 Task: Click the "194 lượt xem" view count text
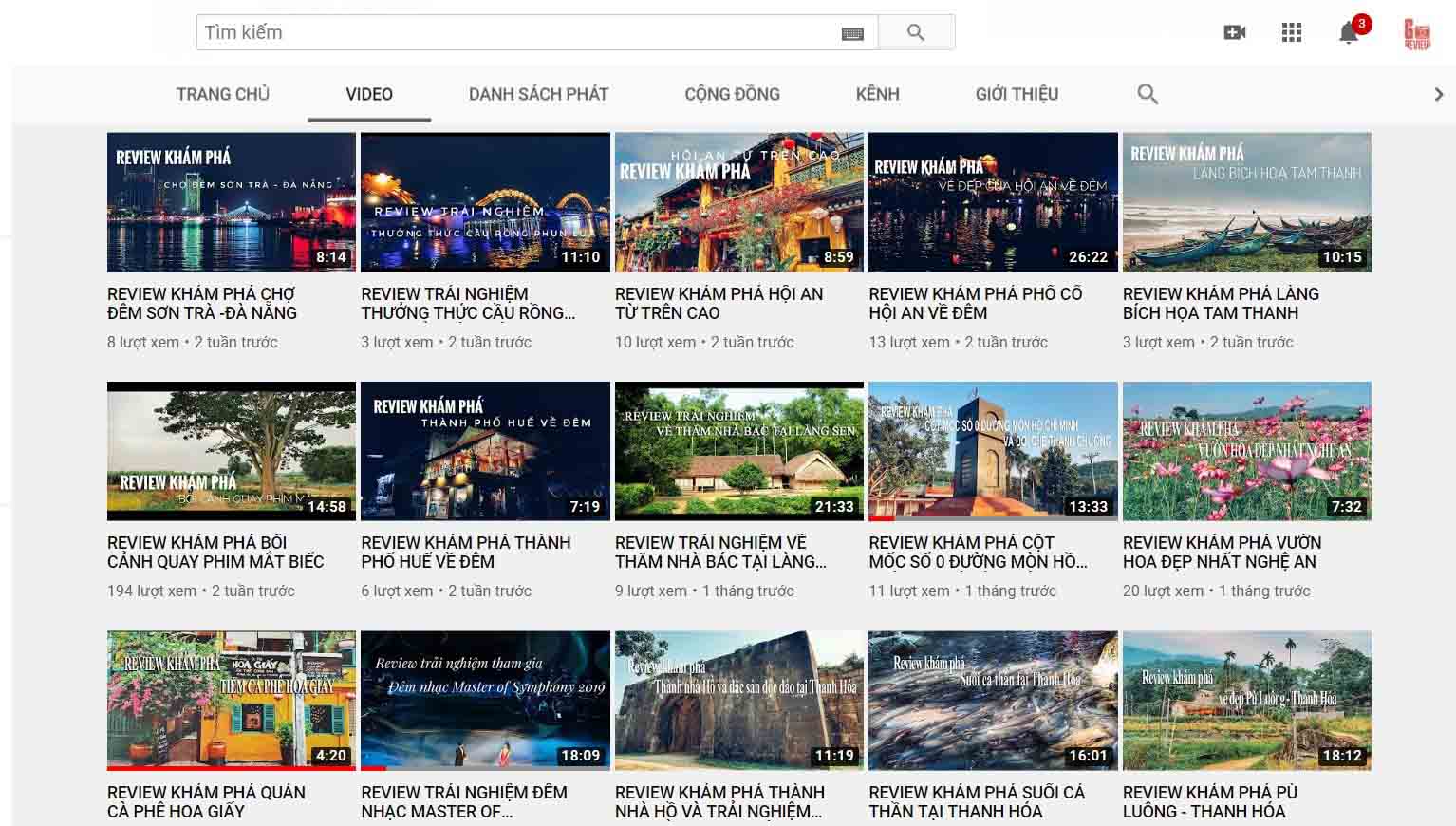152,591
